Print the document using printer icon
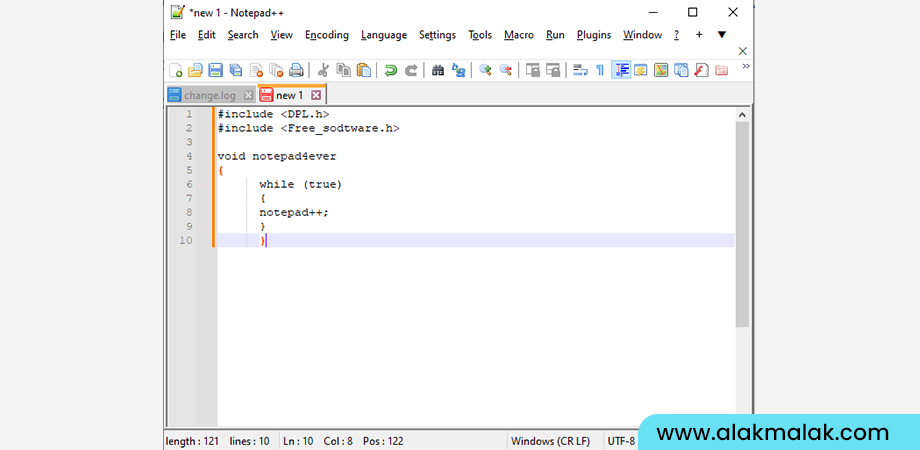 coord(296,70)
